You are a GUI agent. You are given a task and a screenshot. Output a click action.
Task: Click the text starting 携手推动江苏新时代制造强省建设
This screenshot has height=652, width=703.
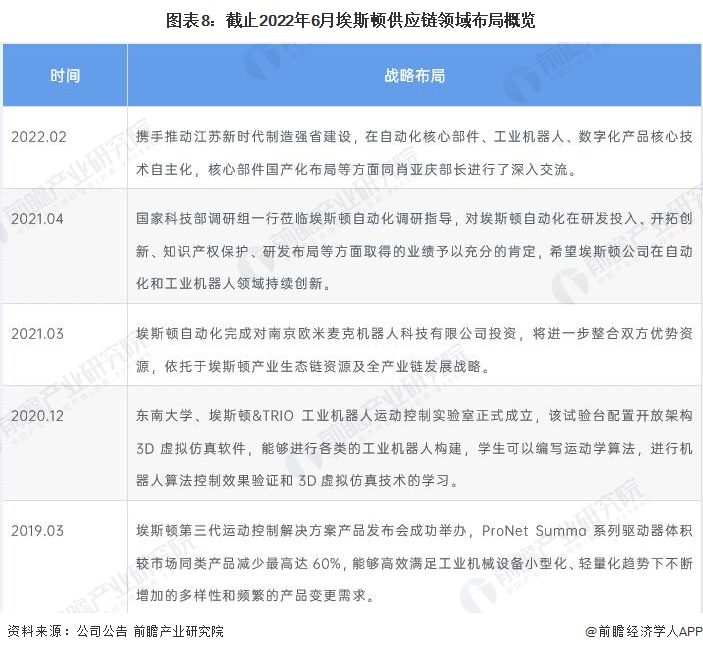point(414,153)
